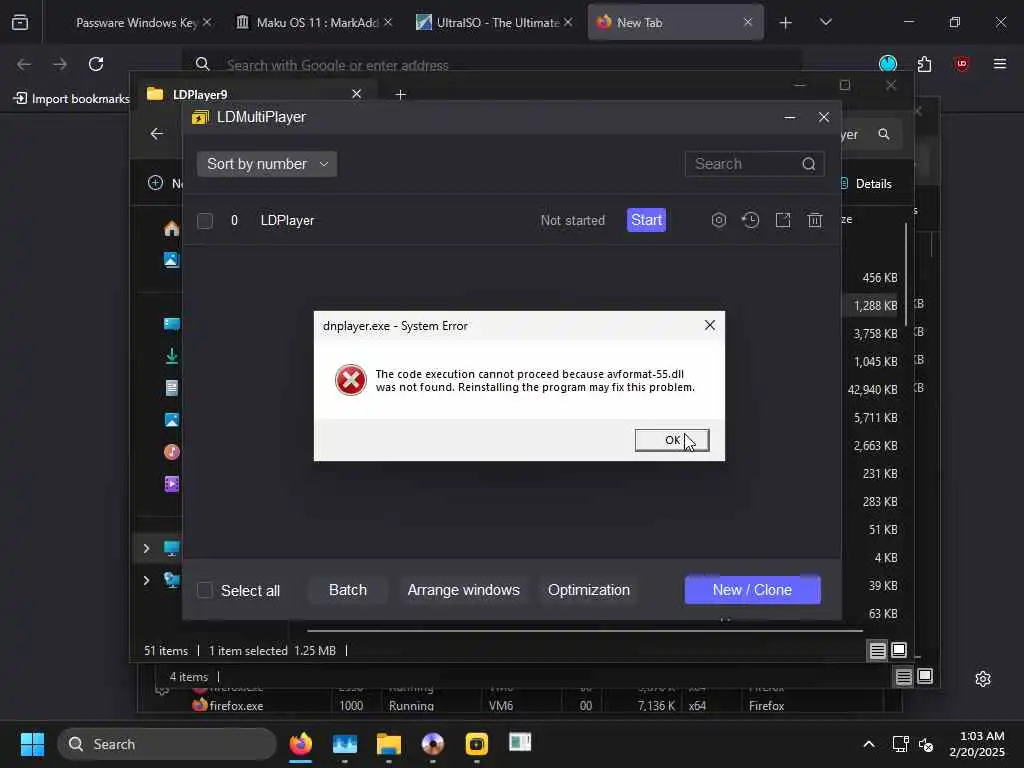Reload the Firefox page
Viewport: 1024px width, 768px height.
[96, 64]
